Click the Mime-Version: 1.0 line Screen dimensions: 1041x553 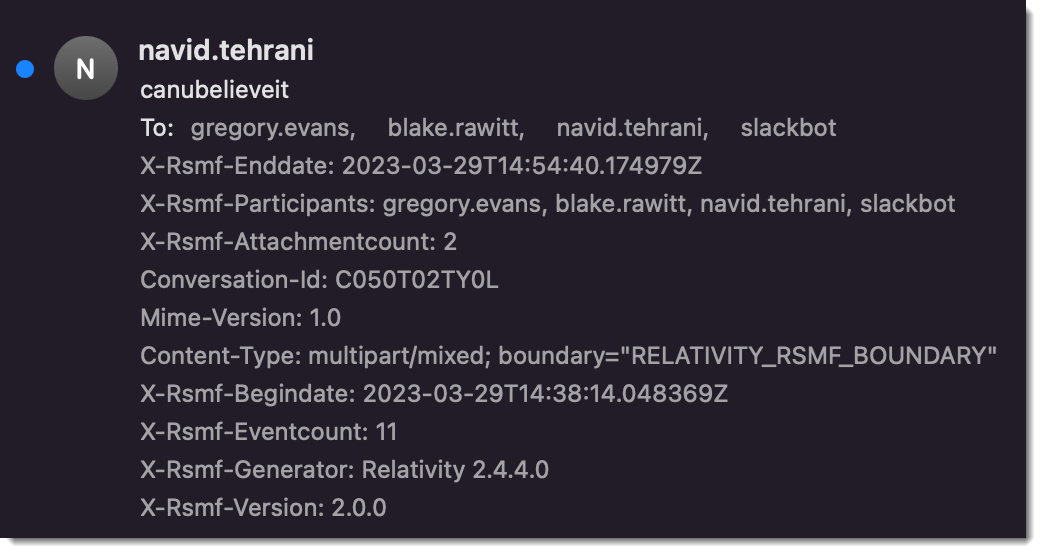click(240, 318)
